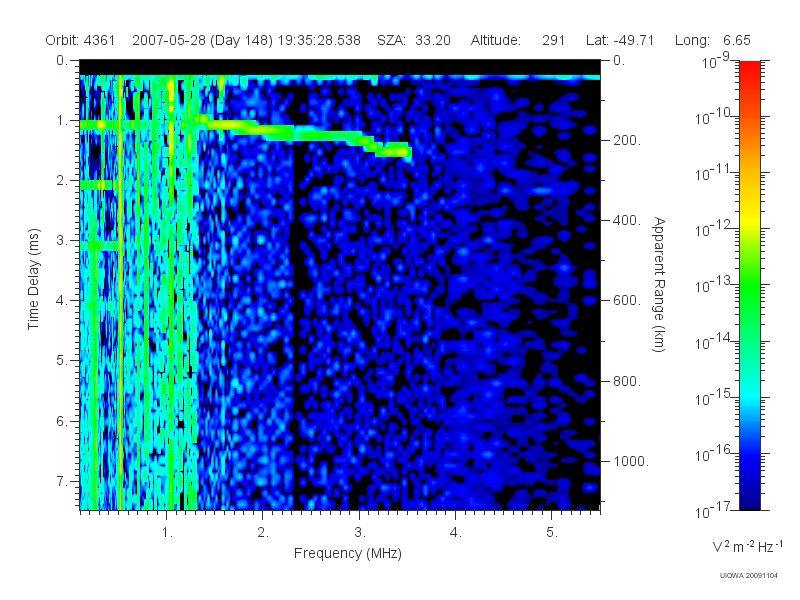This screenshot has width=800, height=600.
Task: Click the 'Apparent Range (km)' axis label
Action: tap(659, 284)
